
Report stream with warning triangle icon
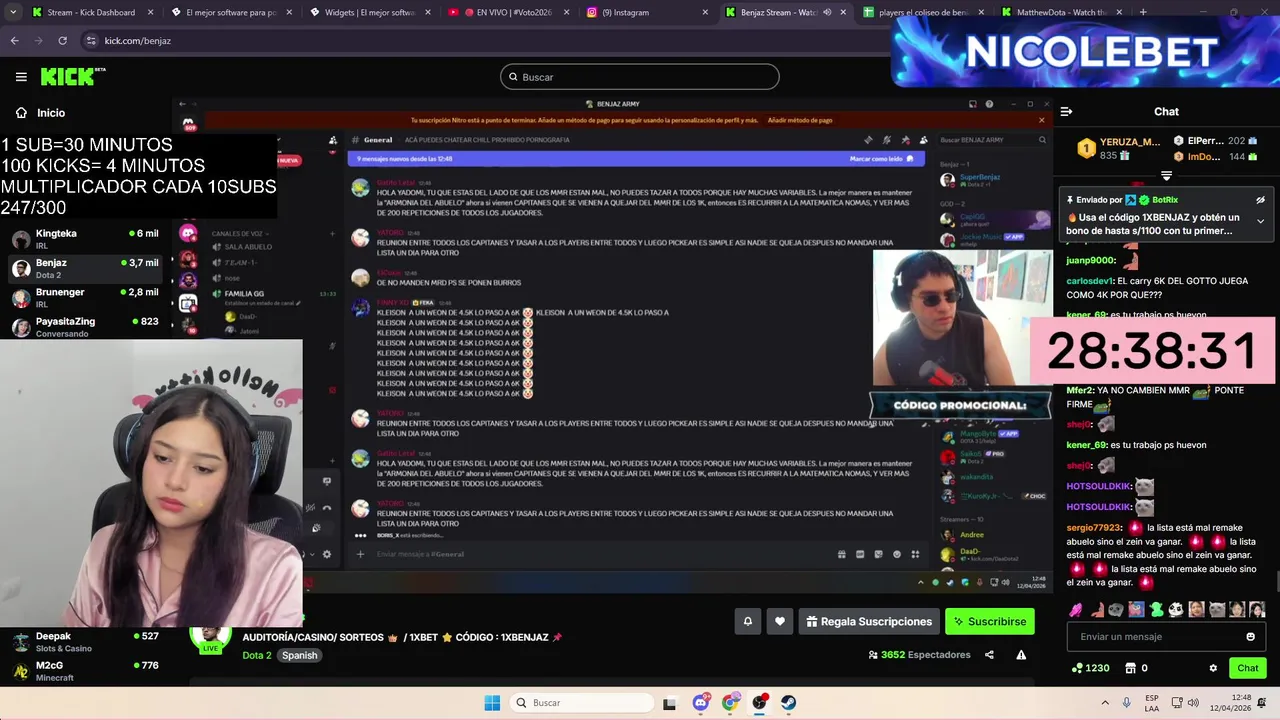[1021, 655]
